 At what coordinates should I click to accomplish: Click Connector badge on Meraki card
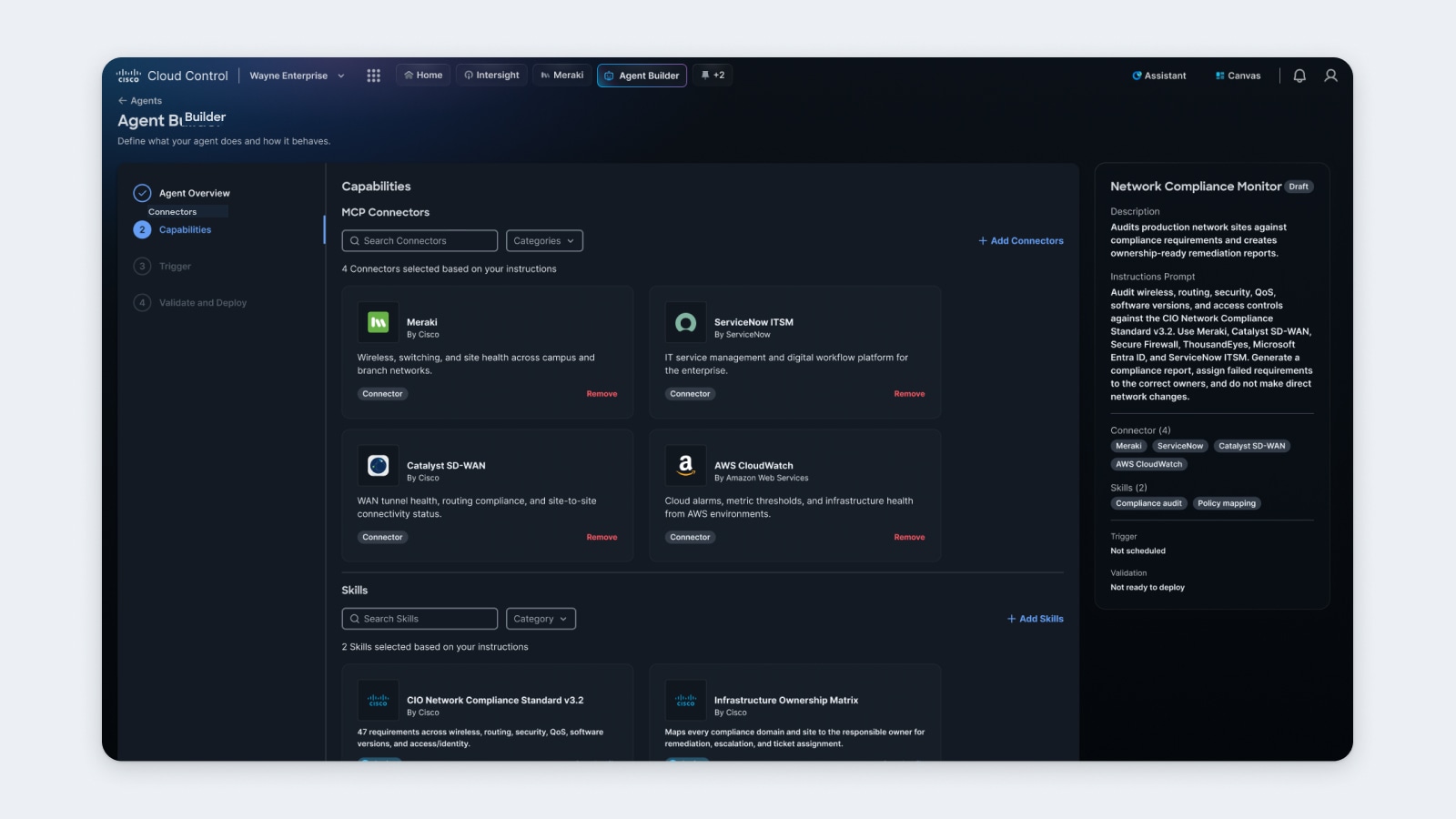pos(382,394)
